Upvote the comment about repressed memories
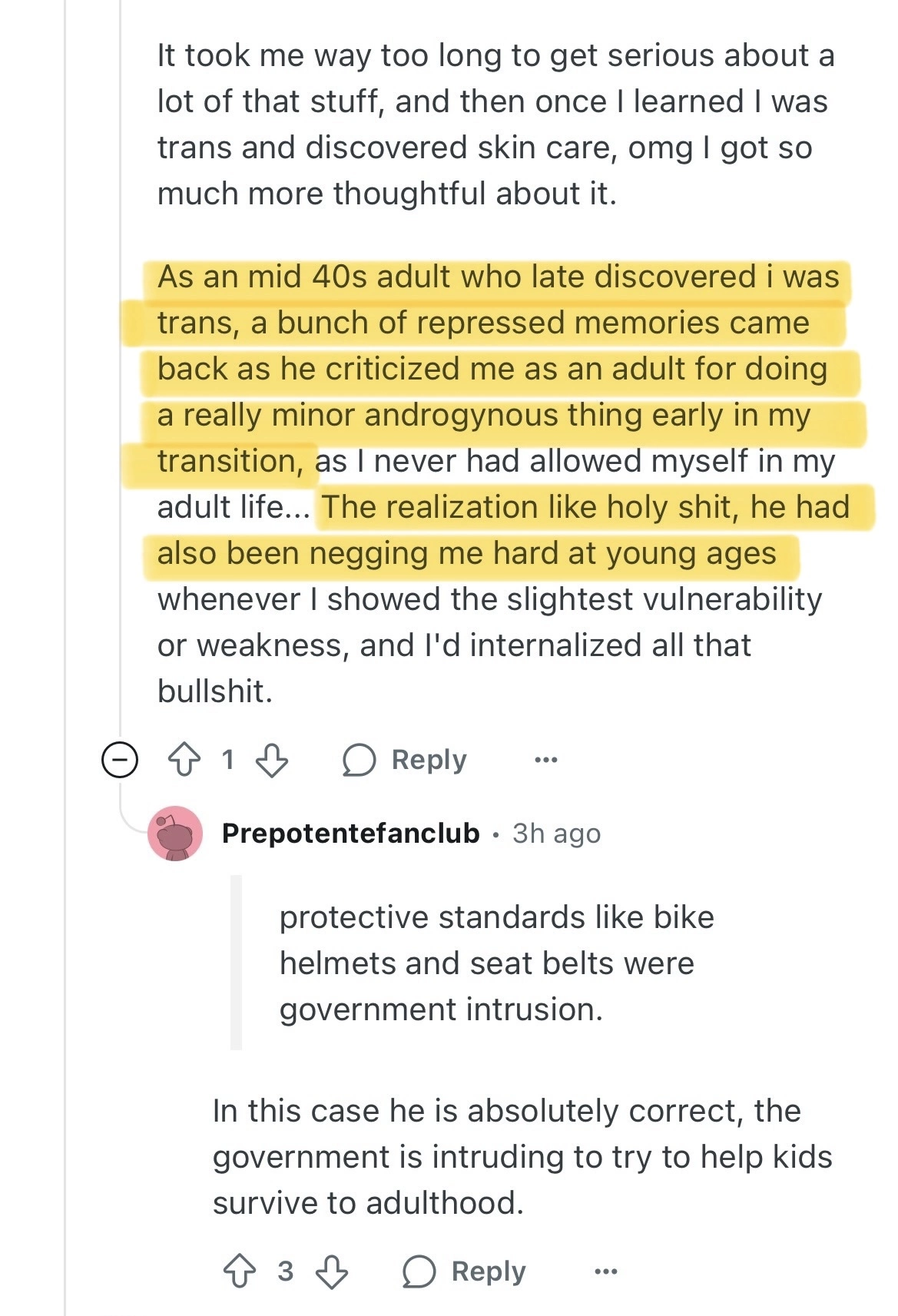Screen dimensions: 898x1316 pos(184,760)
